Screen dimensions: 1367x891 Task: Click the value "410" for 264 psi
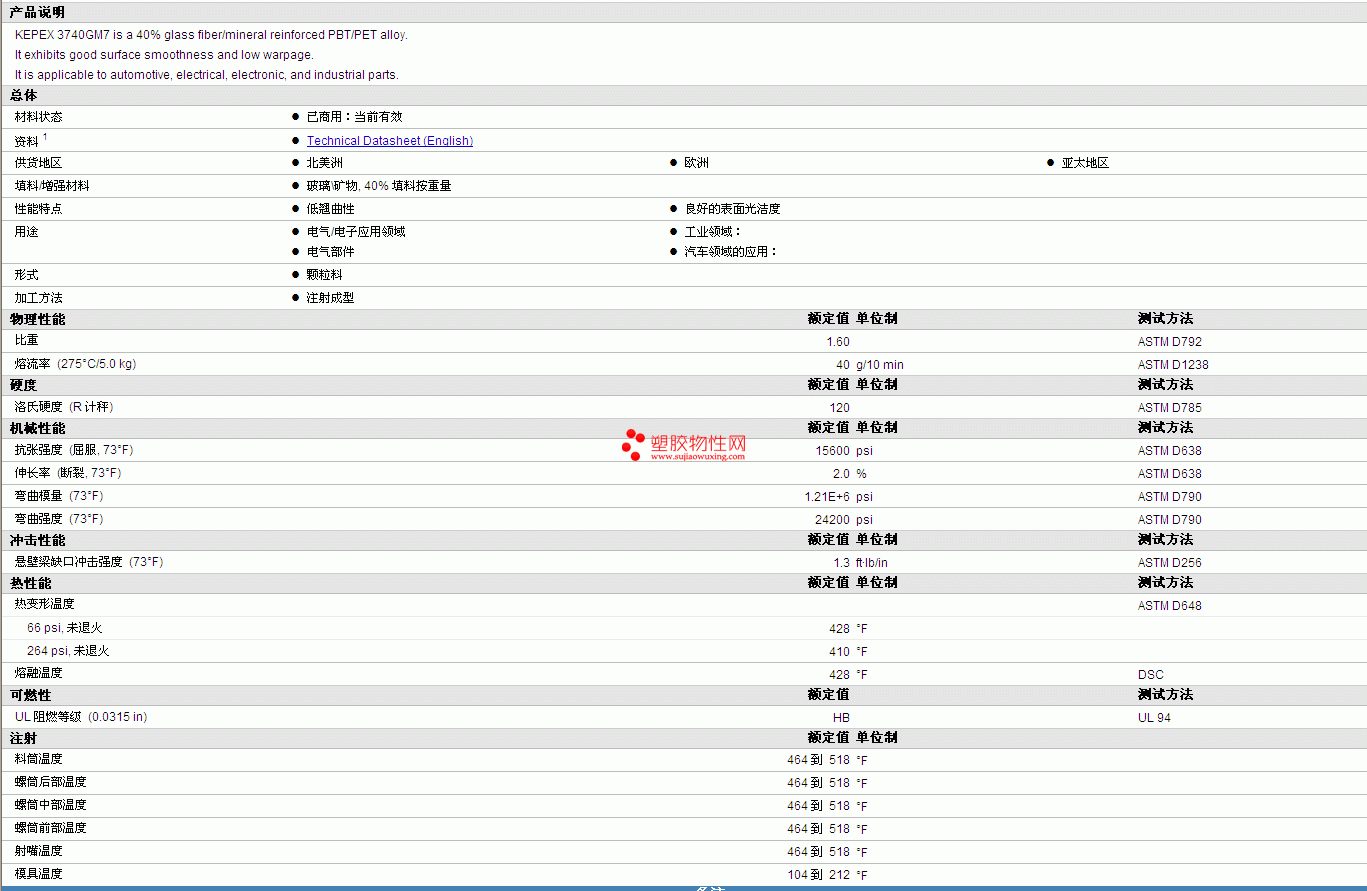(840, 652)
